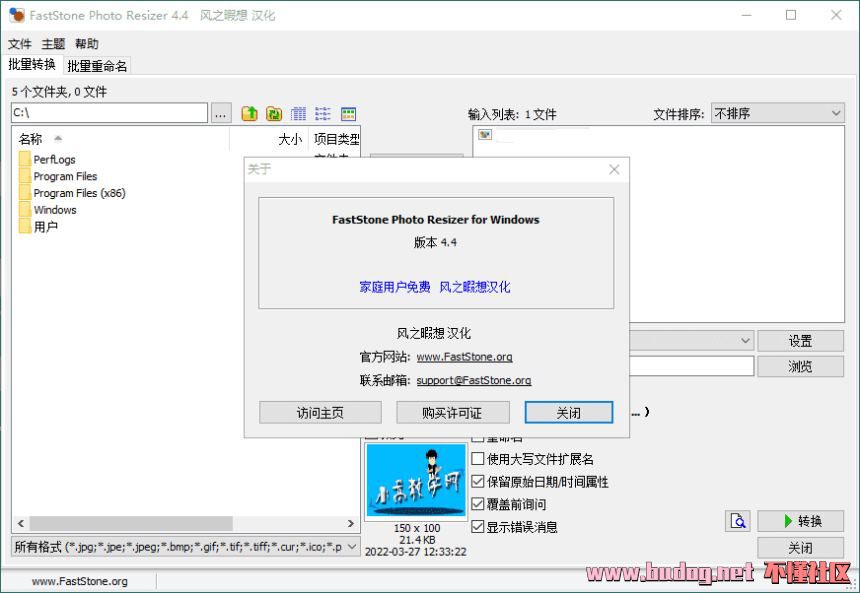Screen dimensions: 860x593
Task: Sort by the 大小 column header
Action: tap(290, 139)
